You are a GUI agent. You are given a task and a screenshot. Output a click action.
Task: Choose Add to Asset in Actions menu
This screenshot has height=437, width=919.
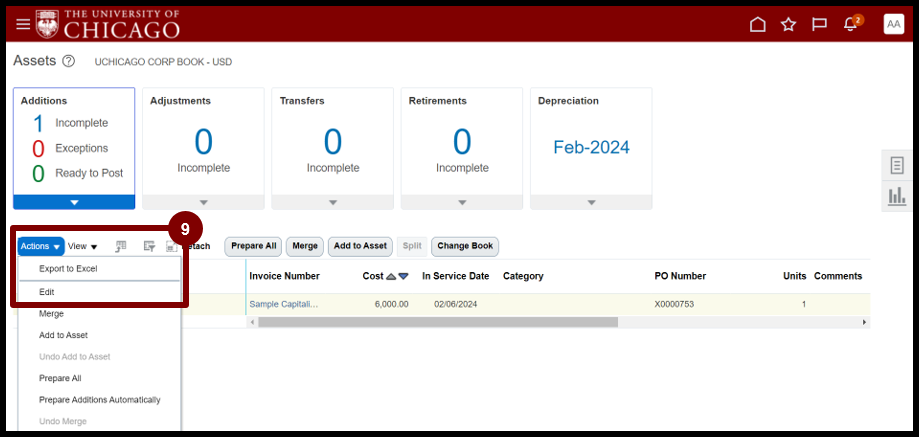click(63, 335)
